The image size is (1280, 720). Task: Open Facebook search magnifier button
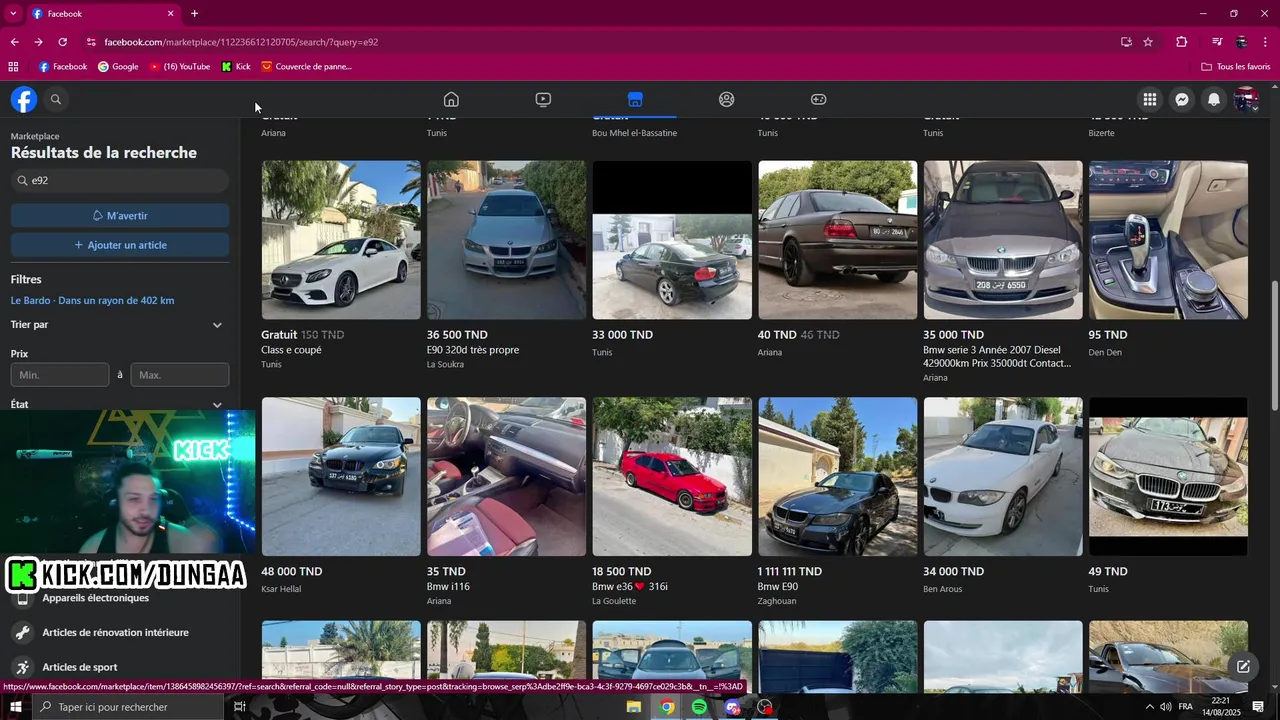56,99
